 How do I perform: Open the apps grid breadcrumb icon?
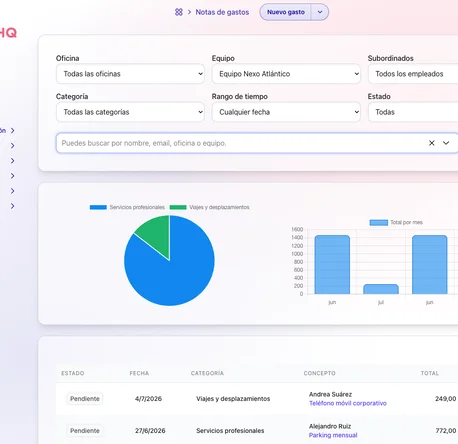(179, 12)
